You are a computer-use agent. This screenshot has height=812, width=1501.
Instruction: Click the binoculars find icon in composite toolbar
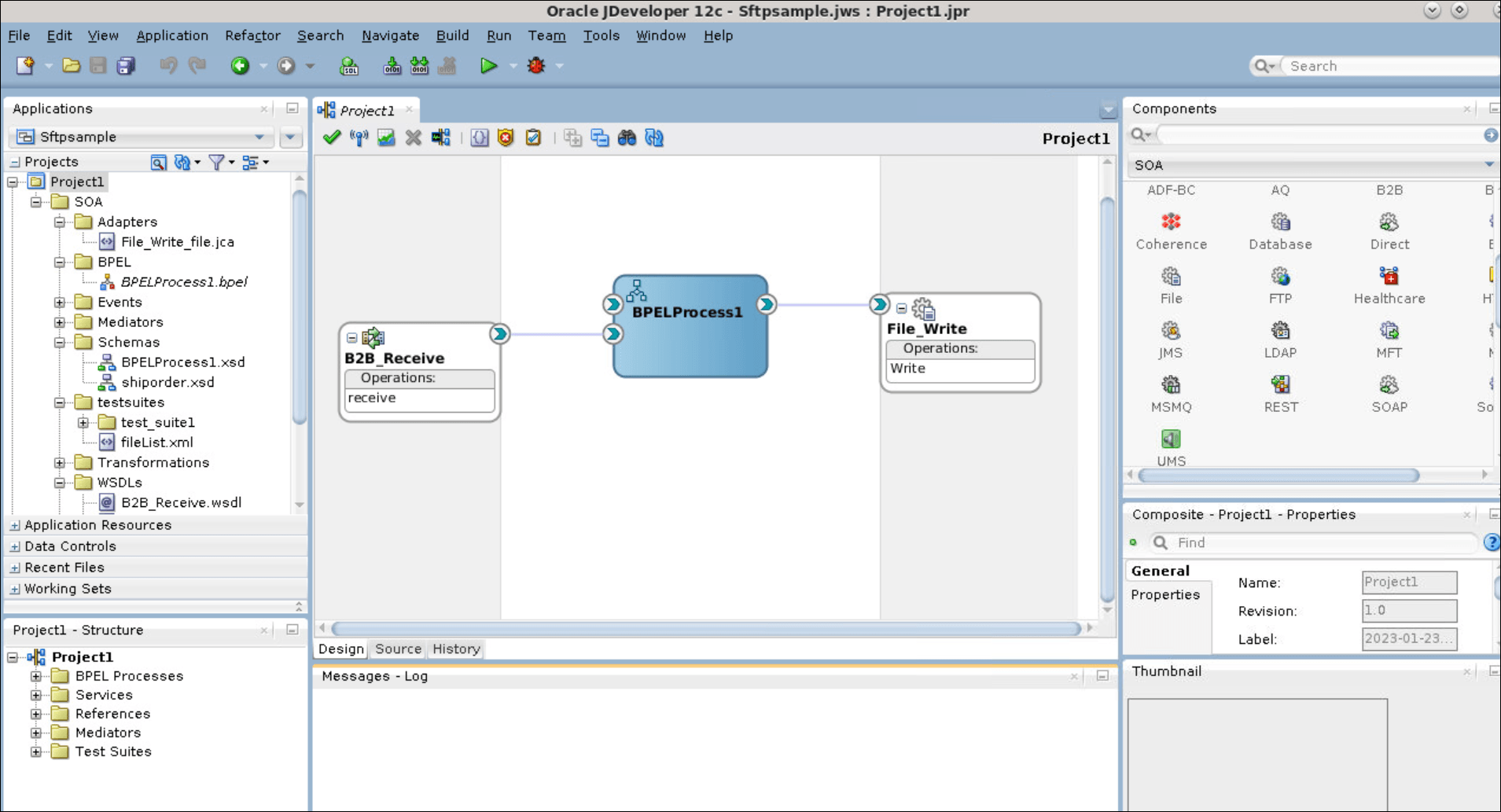point(627,138)
